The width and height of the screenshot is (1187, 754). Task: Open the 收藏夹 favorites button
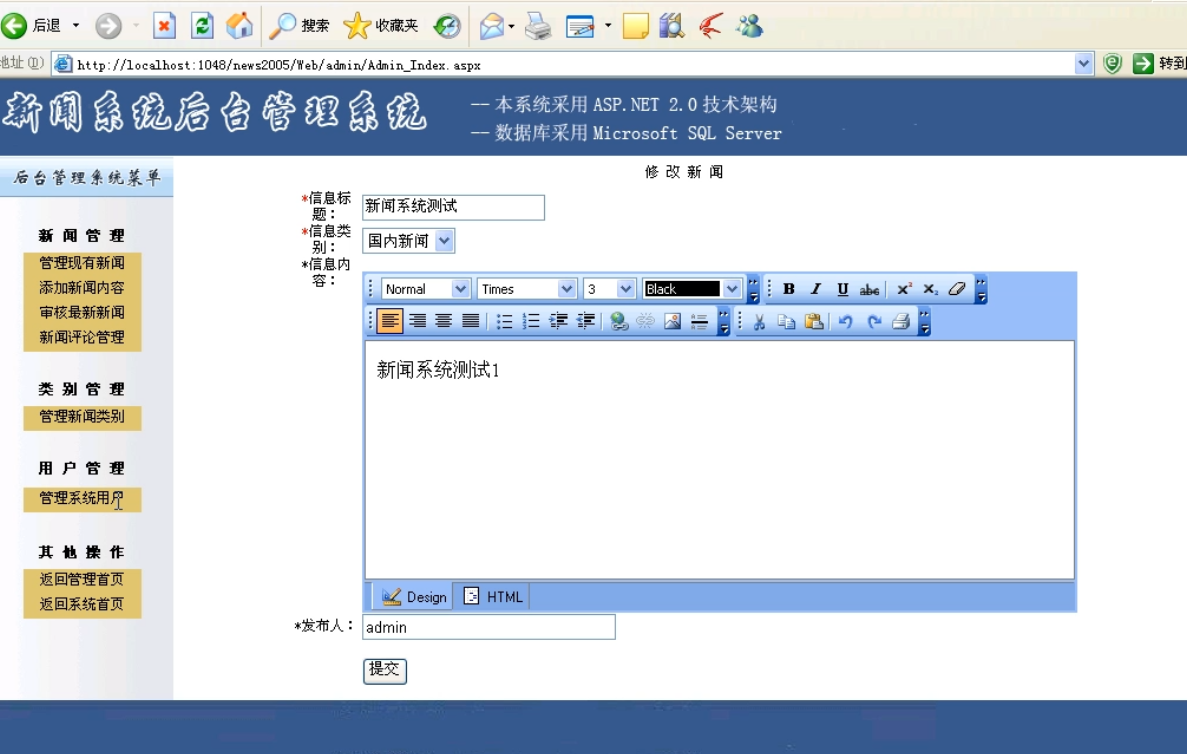[381, 26]
